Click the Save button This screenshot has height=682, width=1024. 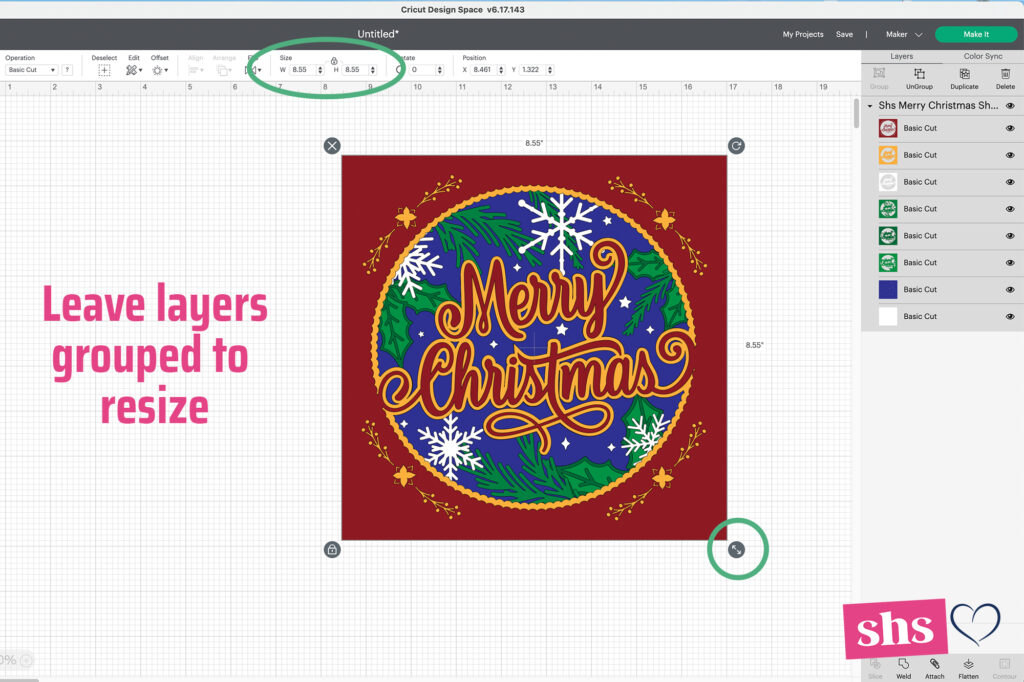point(844,34)
